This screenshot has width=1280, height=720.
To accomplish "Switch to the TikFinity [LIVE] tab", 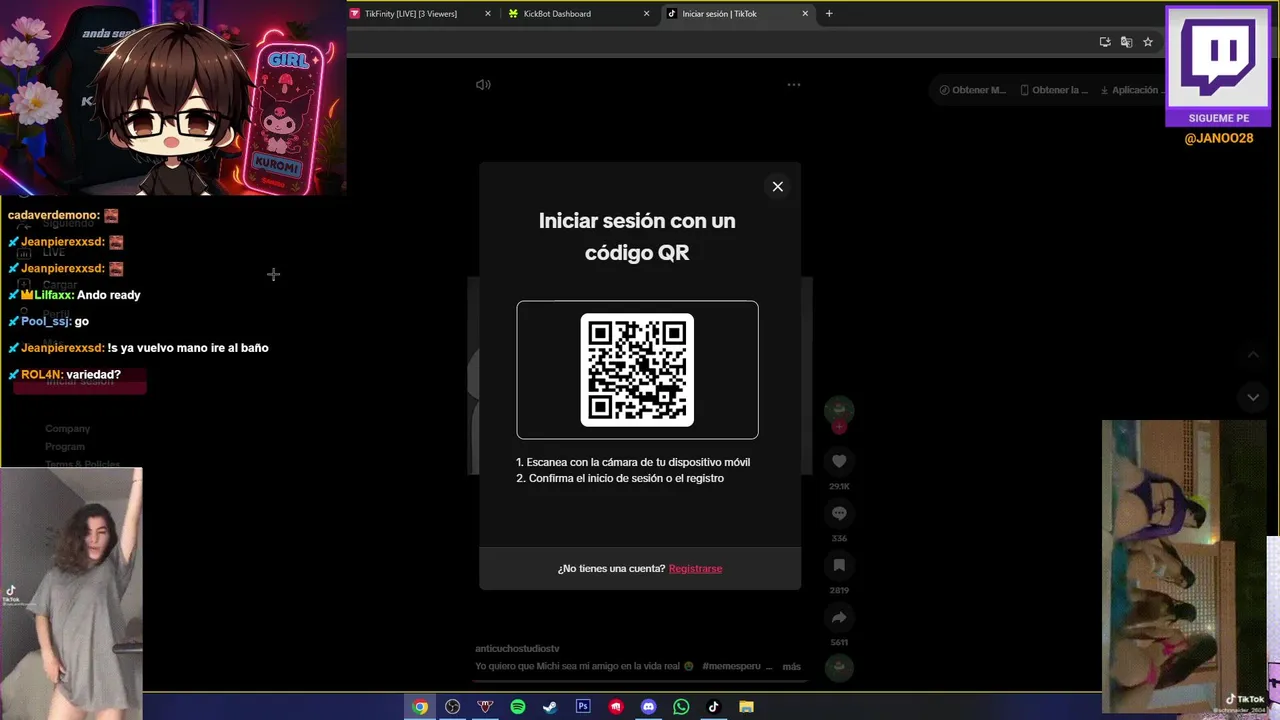I will pos(410,14).
